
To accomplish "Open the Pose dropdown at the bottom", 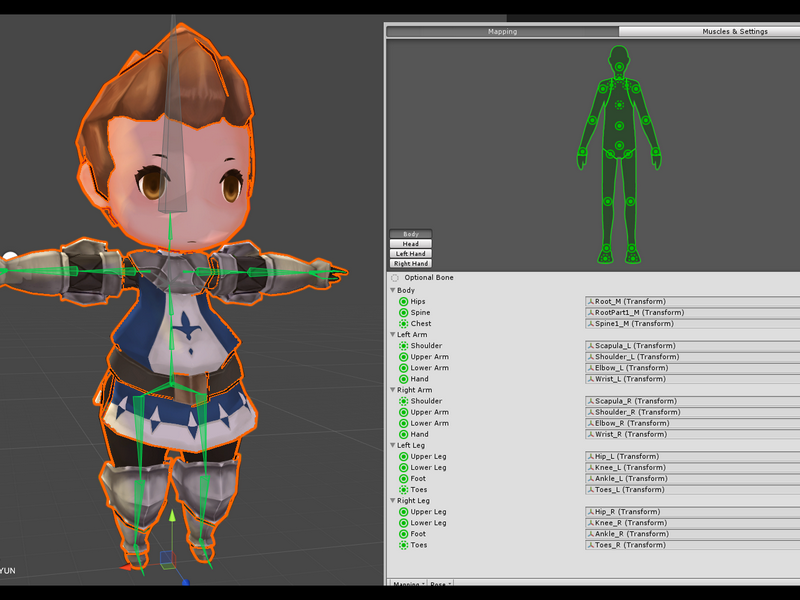I will tap(440, 583).
